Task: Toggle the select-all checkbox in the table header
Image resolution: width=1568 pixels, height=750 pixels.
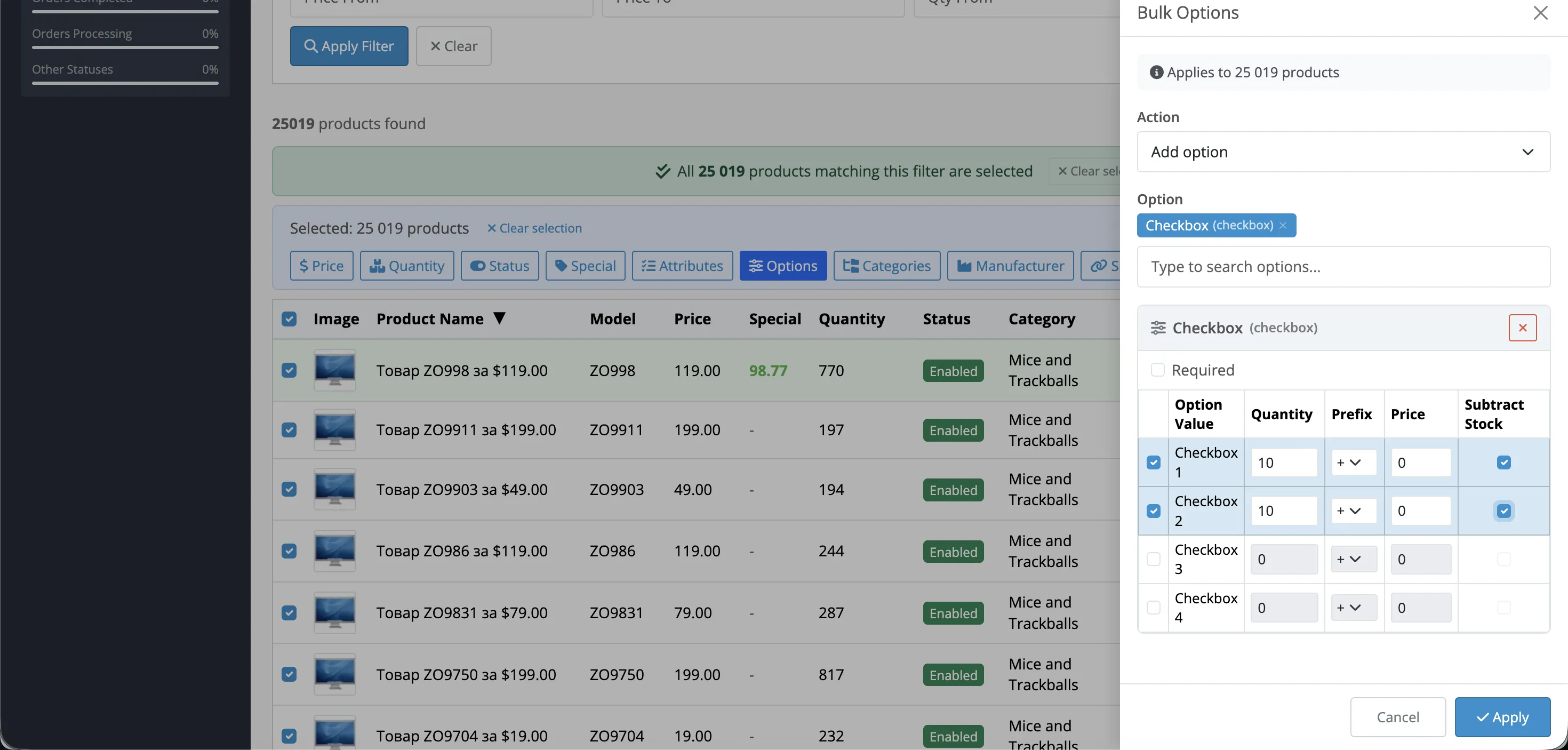Action: pos(289,319)
